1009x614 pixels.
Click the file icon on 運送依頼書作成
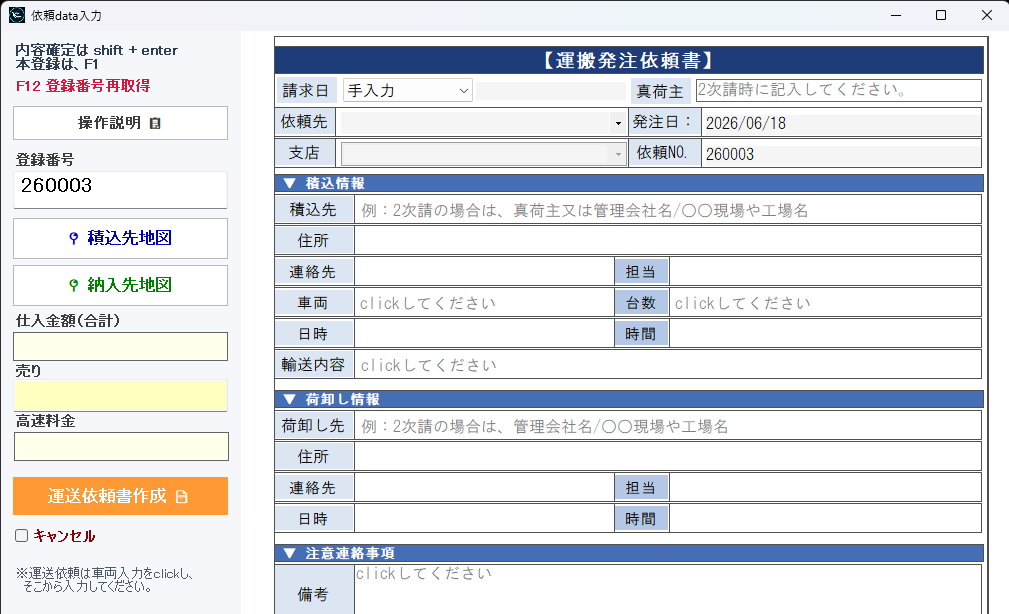[x=182, y=496]
